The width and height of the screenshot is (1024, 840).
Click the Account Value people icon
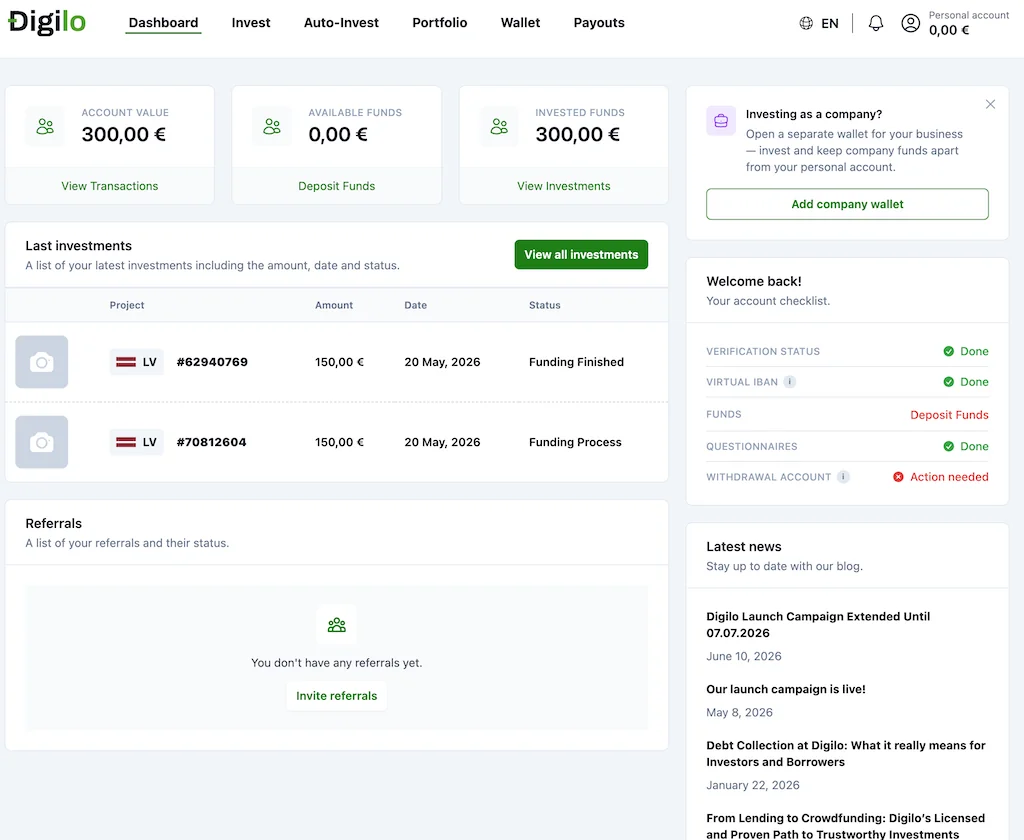45,126
